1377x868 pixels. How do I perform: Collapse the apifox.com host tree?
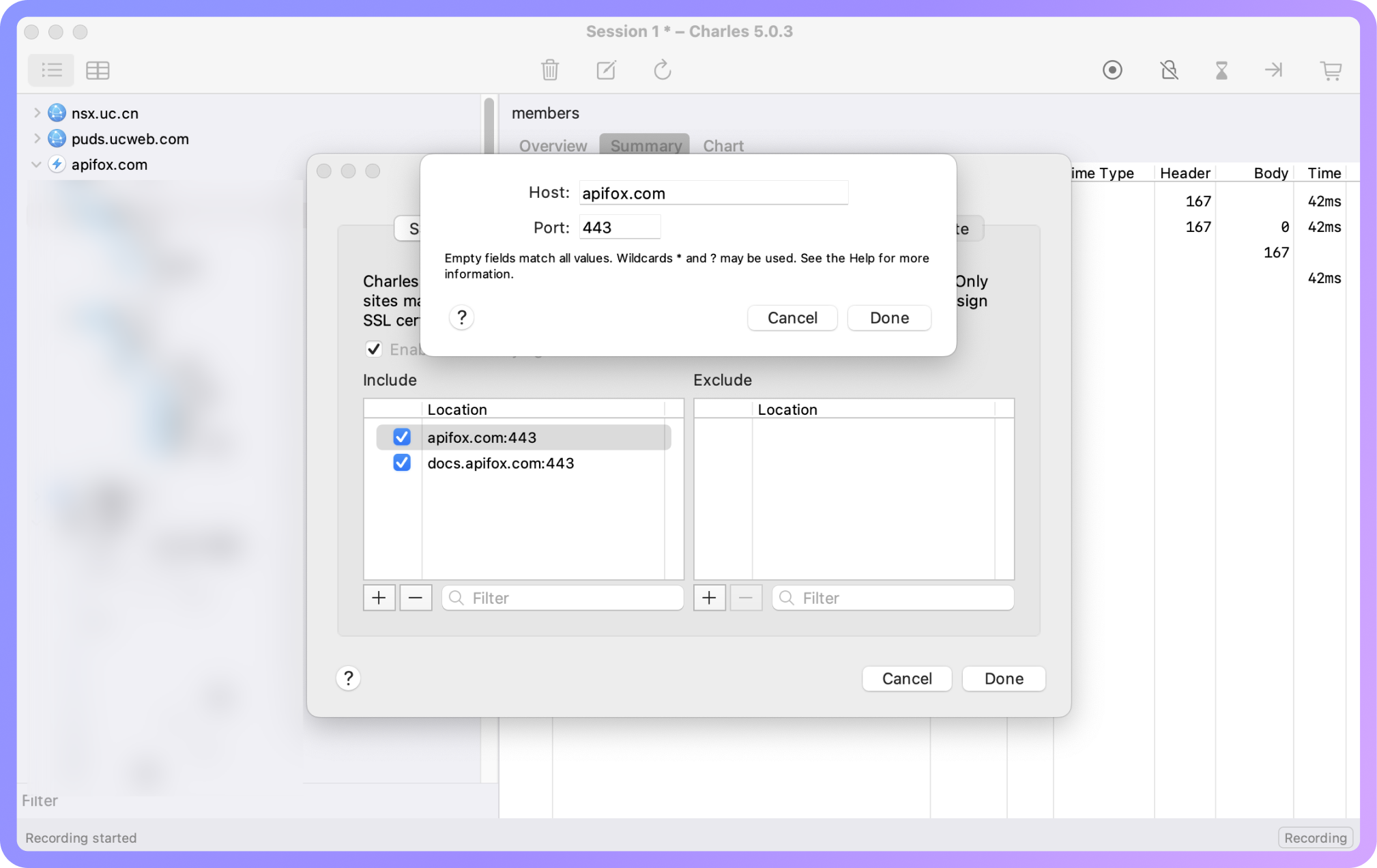coord(37,164)
